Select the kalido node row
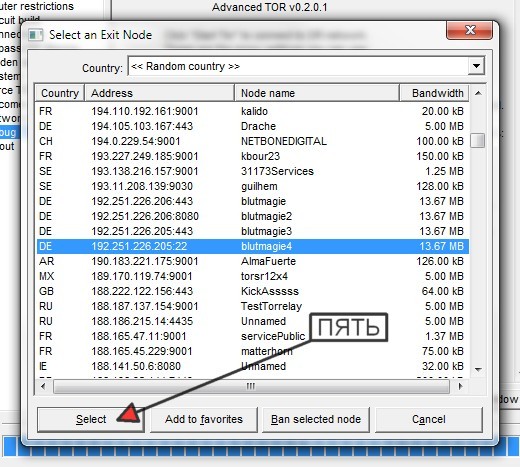The image size is (520, 467). coord(252,111)
